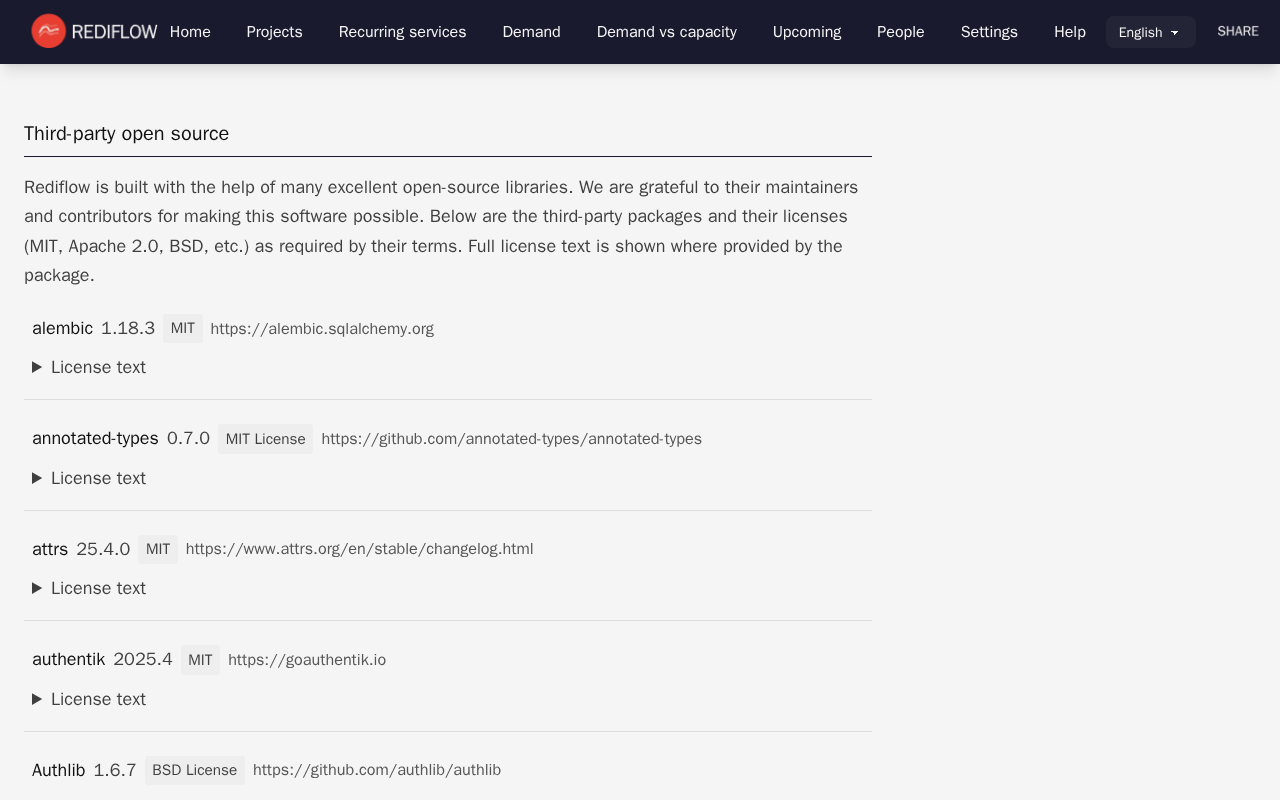Viewport: 1280px width, 800px height.
Task: Open the Authlib GitHub repository link
Action: 377,770
